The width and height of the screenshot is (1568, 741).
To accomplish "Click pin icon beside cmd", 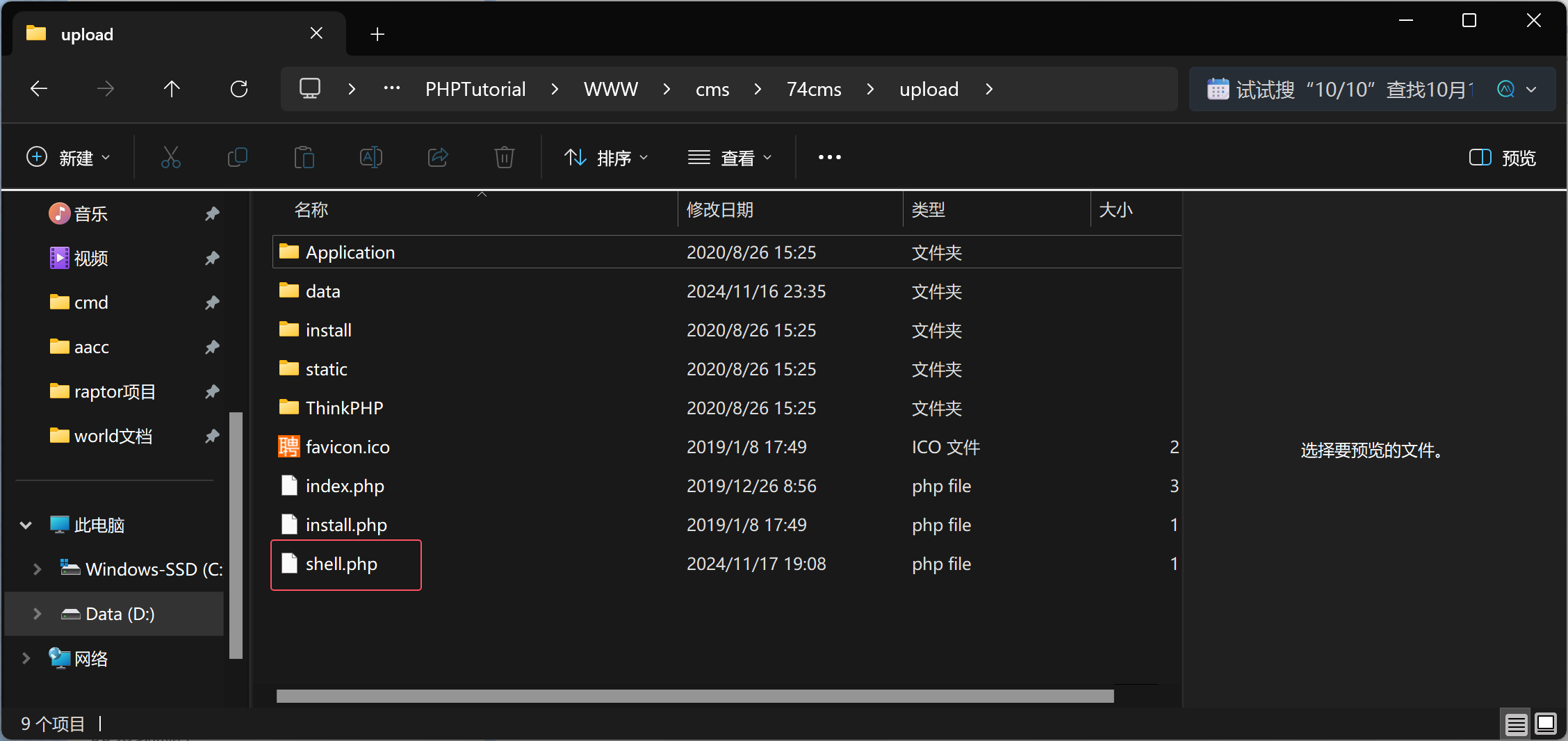I will 212,302.
